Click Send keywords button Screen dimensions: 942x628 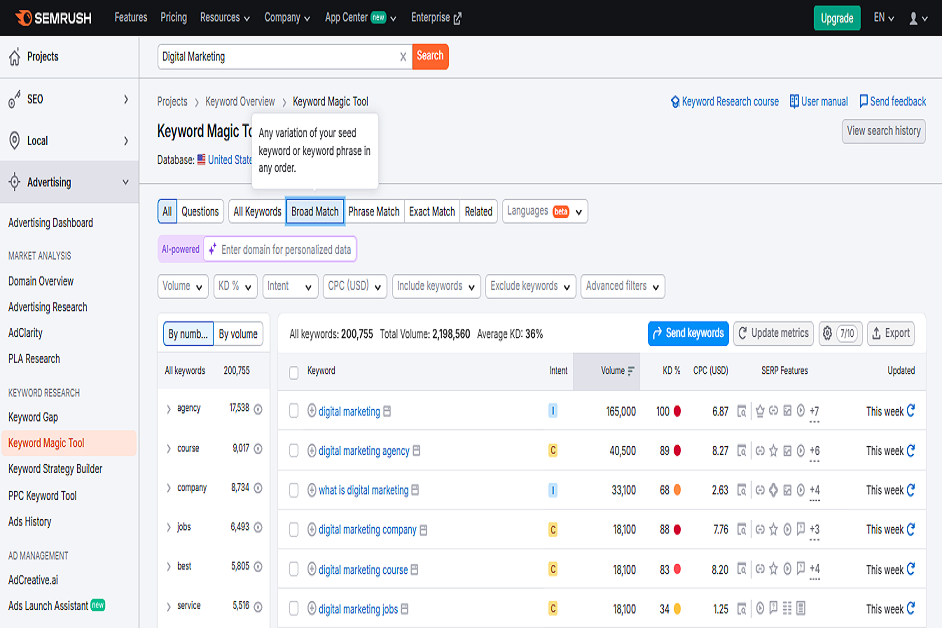click(688, 334)
